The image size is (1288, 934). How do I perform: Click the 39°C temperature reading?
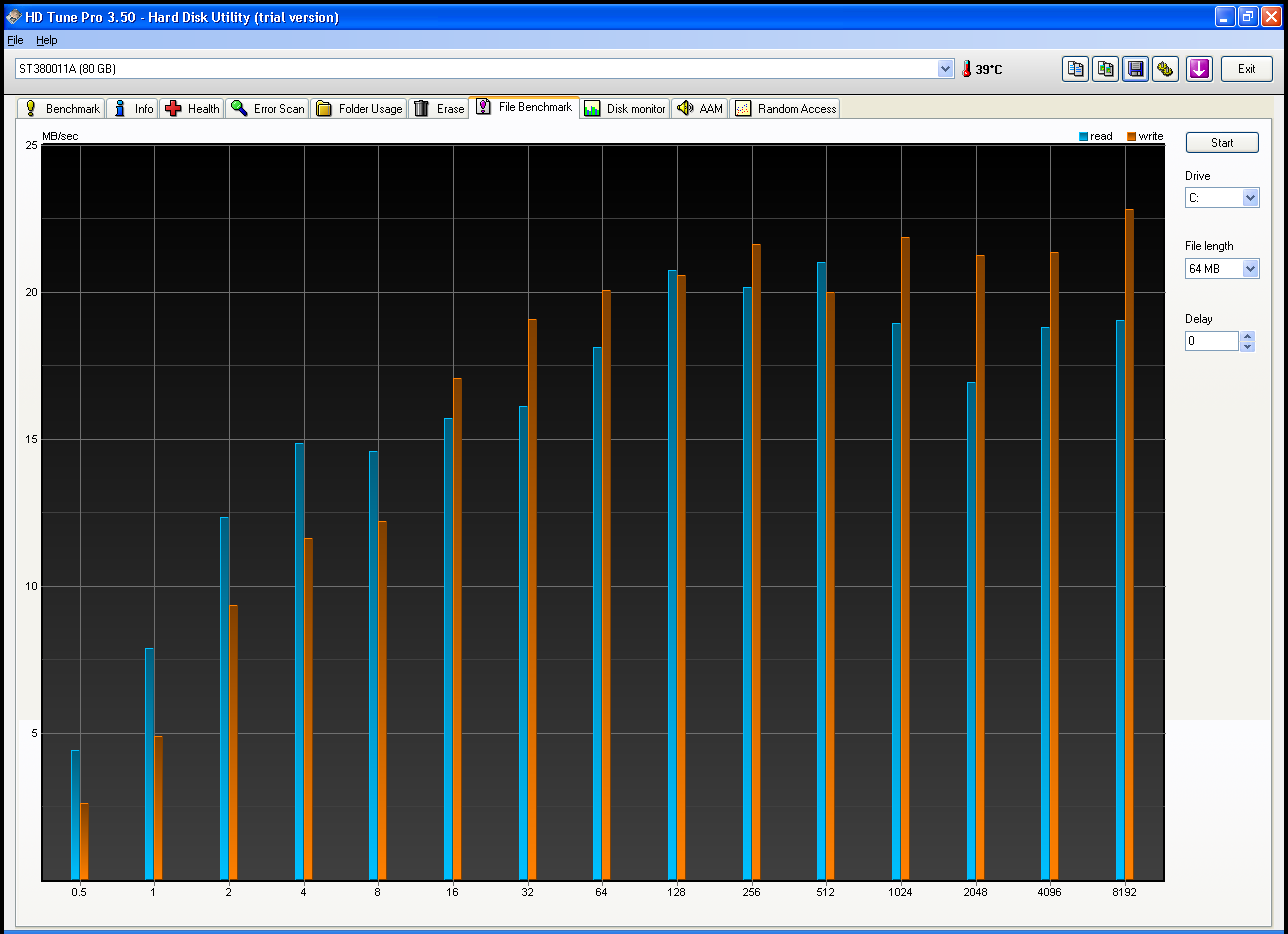989,69
